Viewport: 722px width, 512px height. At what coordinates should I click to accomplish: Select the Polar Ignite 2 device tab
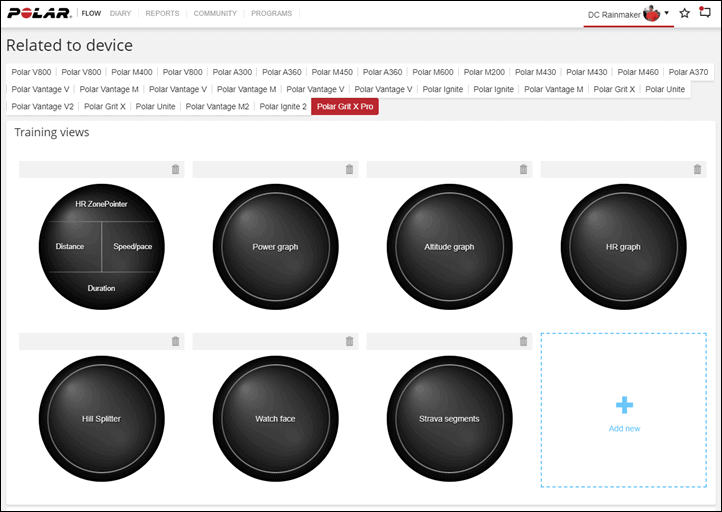(x=283, y=106)
